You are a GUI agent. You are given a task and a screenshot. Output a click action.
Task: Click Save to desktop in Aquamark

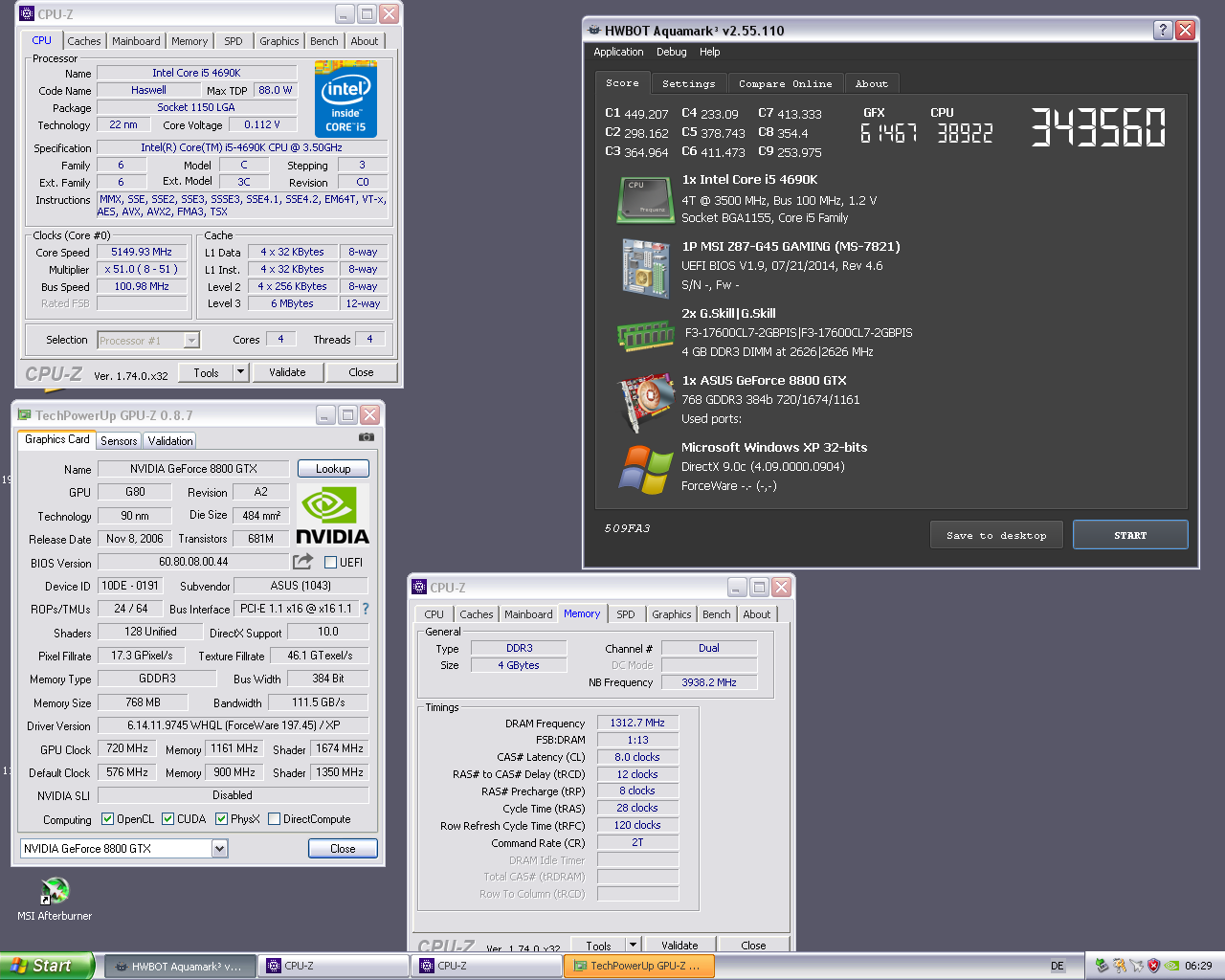tap(996, 535)
